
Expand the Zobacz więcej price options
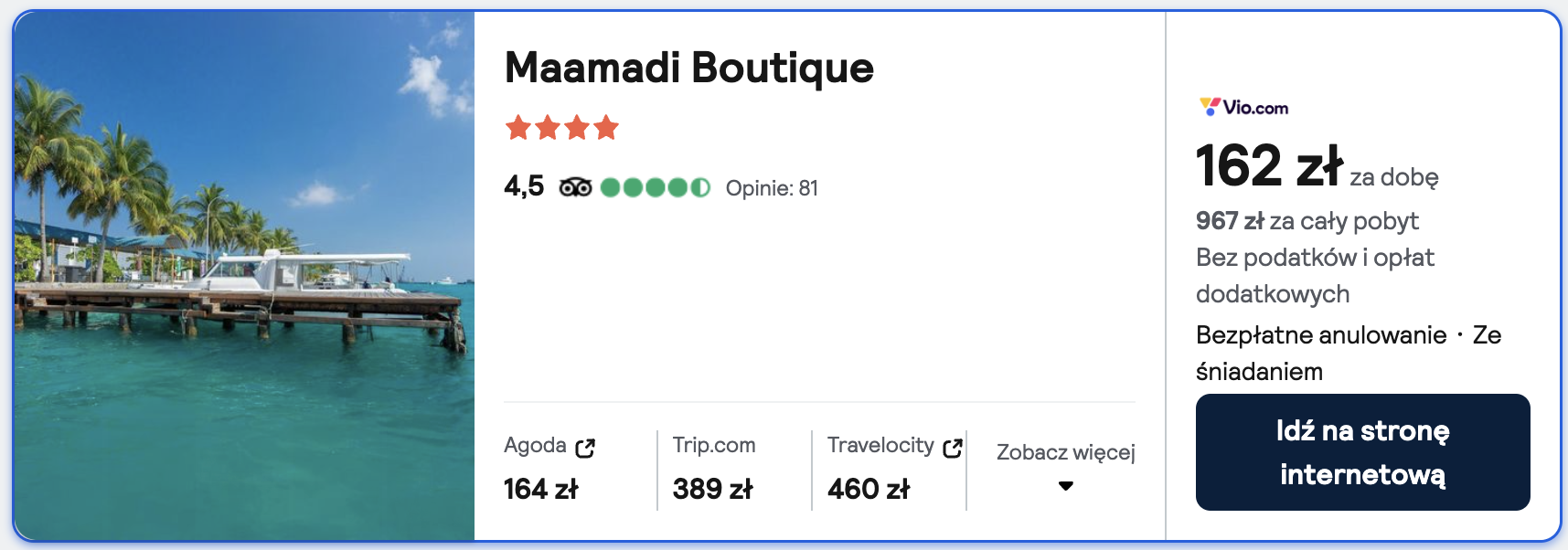point(1065,452)
